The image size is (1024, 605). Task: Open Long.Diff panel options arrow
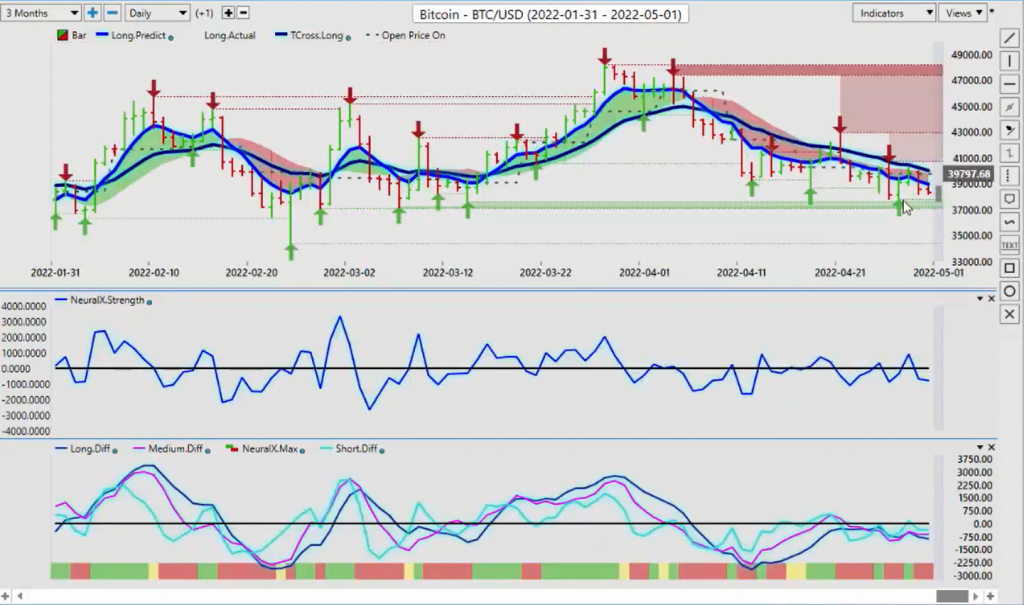click(980, 447)
